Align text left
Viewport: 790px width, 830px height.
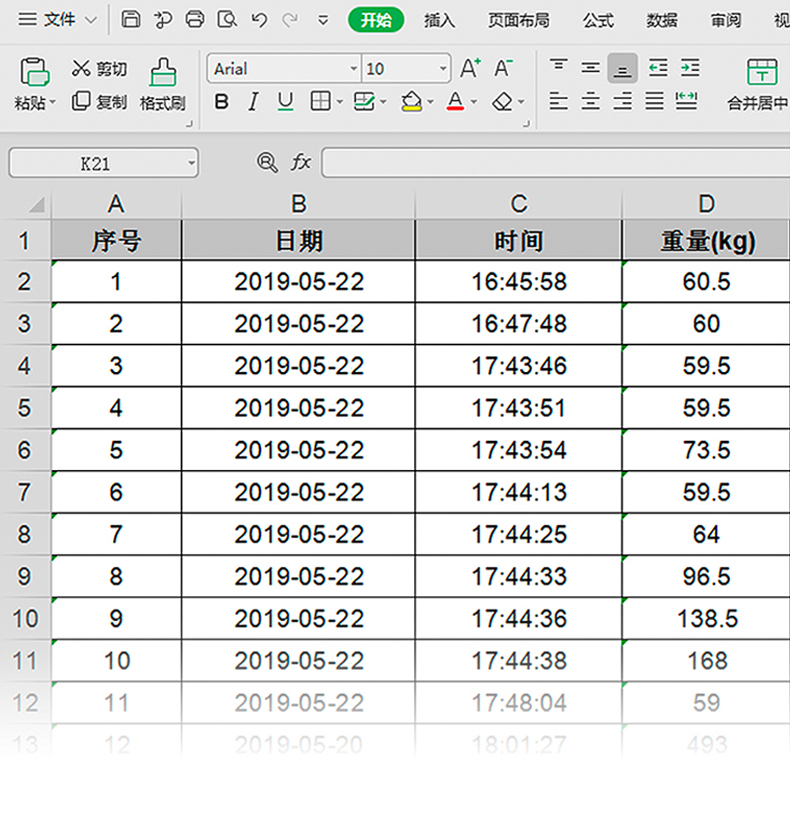(x=559, y=101)
